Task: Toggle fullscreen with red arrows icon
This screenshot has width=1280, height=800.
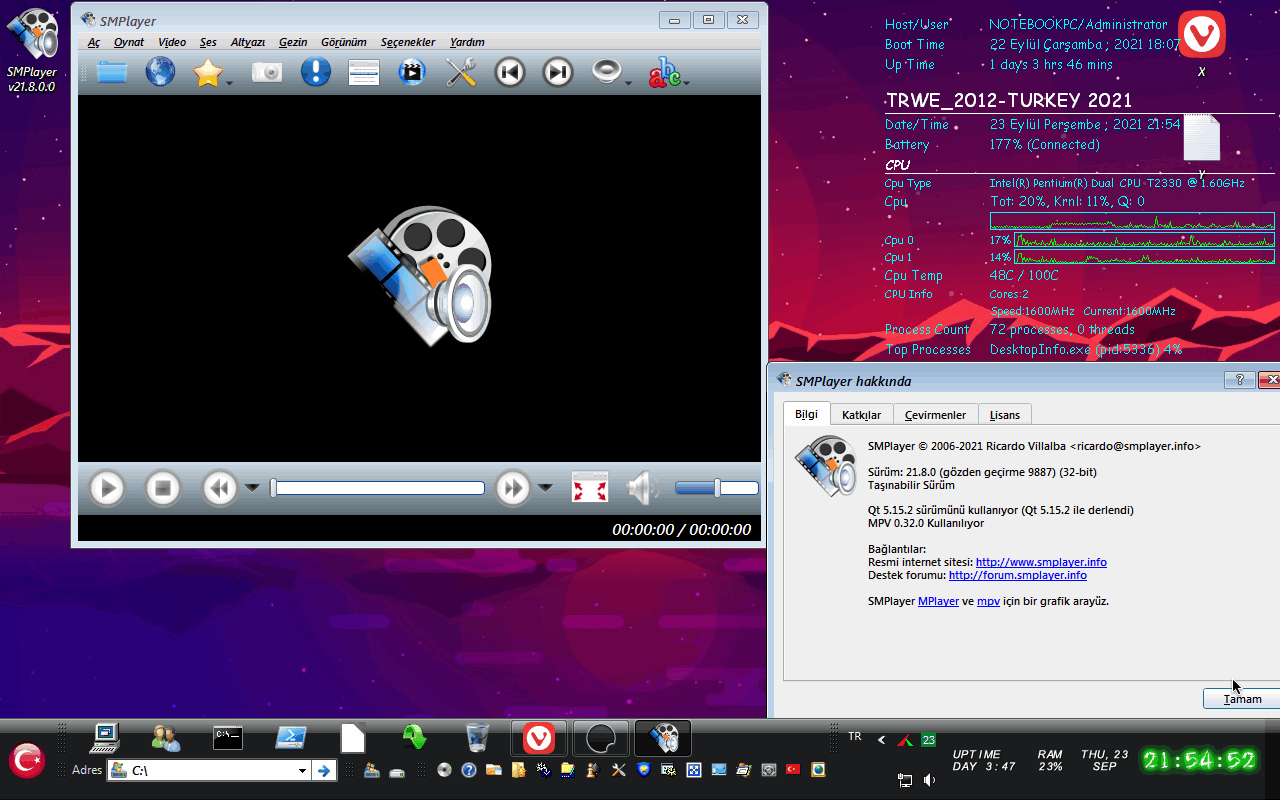Action: point(590,488)
